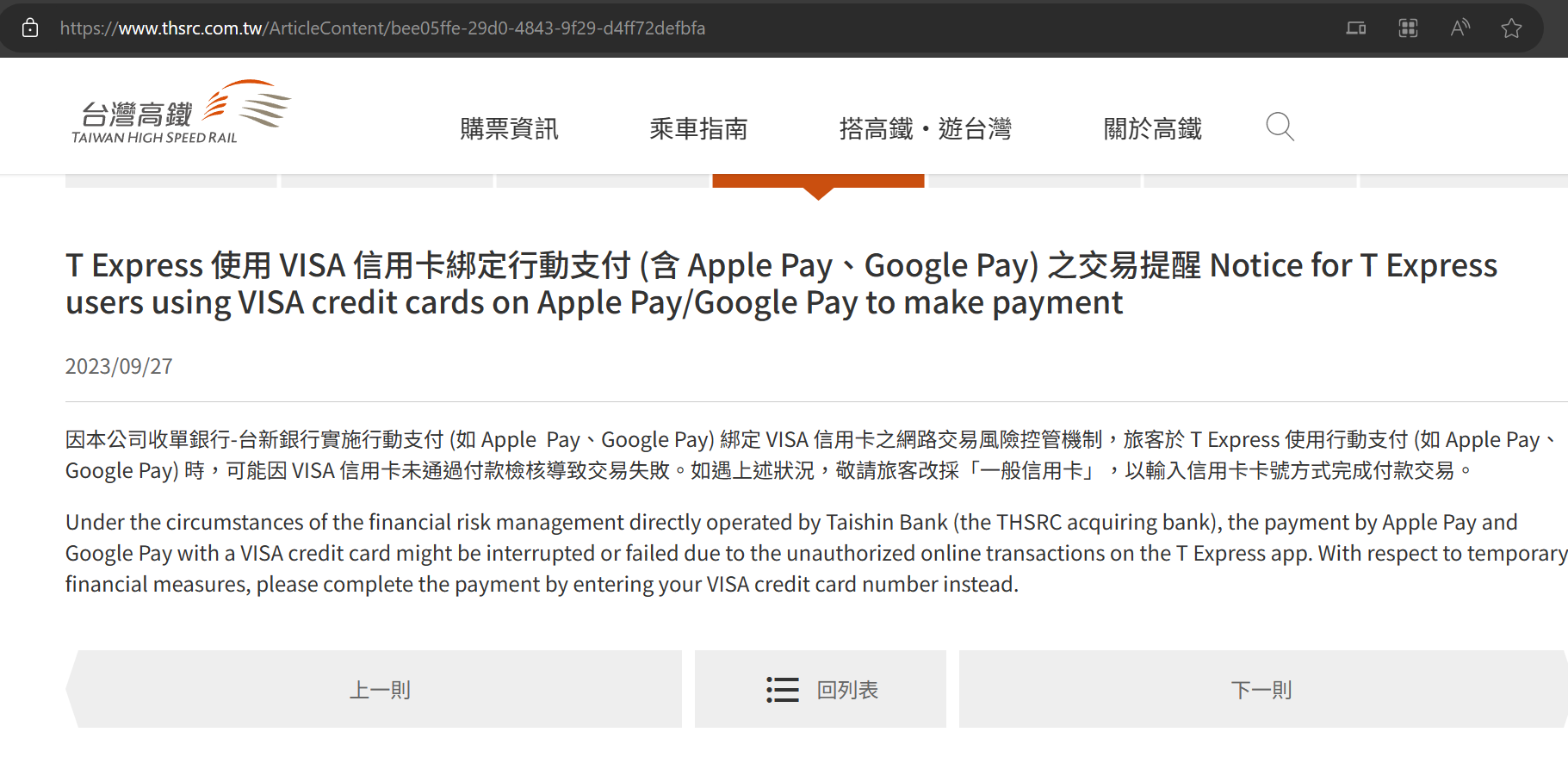Open the 購票資訊 menu
Image resolution: width=1568 pixels, height=757 pixels.
pos(509,129)
